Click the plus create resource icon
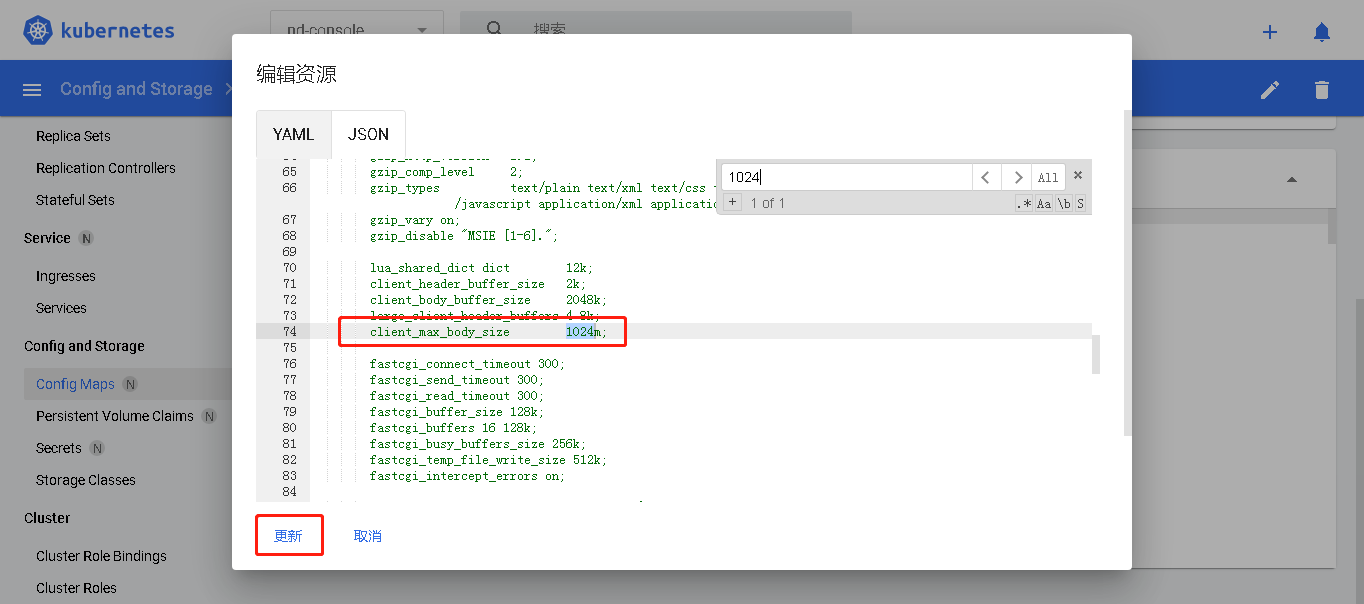Screen dimensions: 1364x604 tap(1270, 32)
